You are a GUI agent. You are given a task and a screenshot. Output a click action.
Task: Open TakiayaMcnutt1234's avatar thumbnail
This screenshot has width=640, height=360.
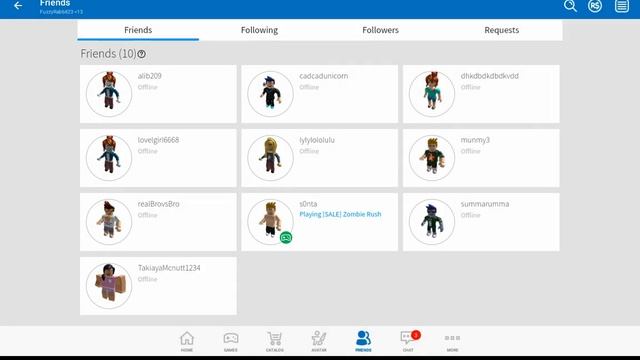pyautogui.click(x=109, y=286)
